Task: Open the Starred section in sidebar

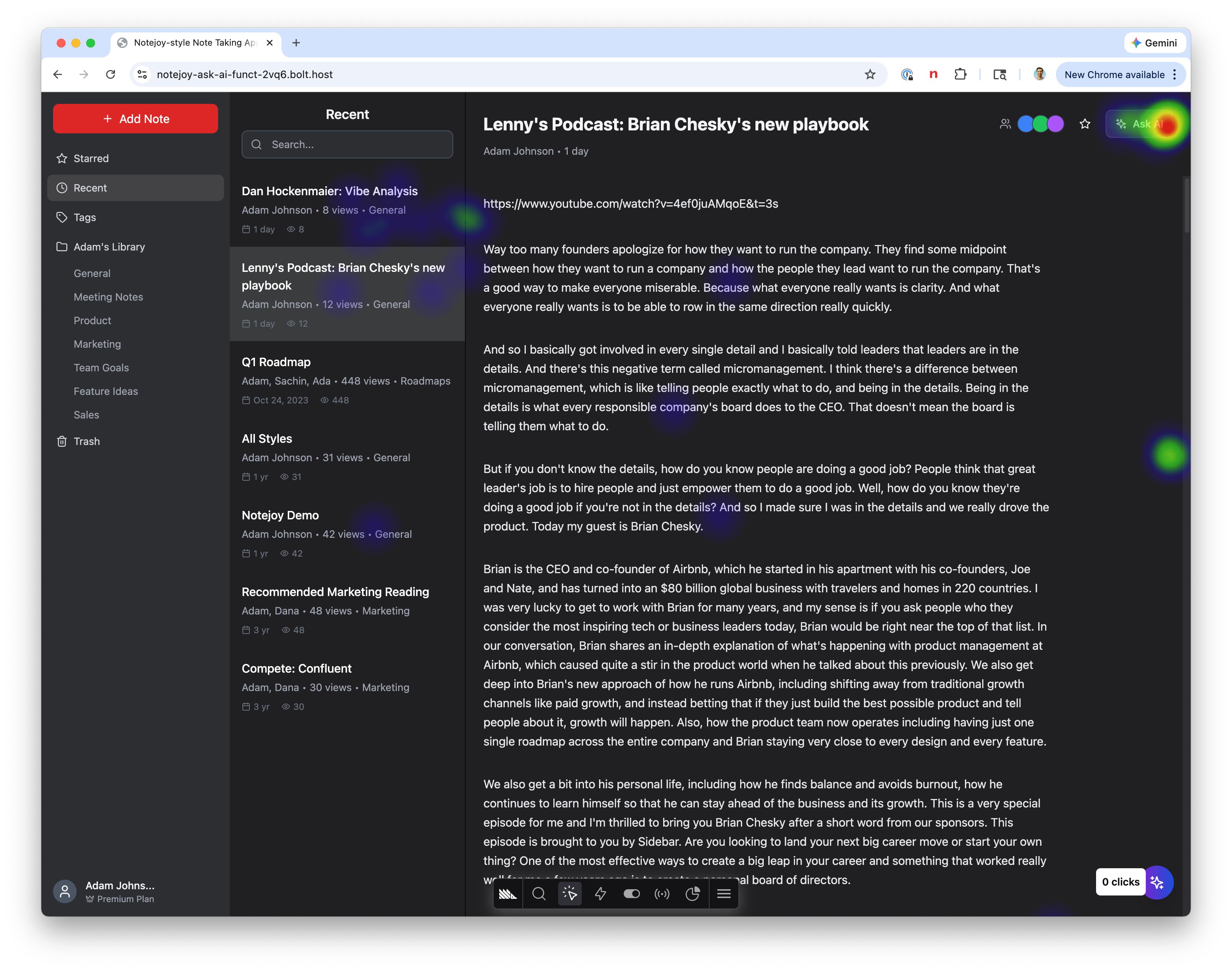Action: pyautogui.click(x=91, y=159)
